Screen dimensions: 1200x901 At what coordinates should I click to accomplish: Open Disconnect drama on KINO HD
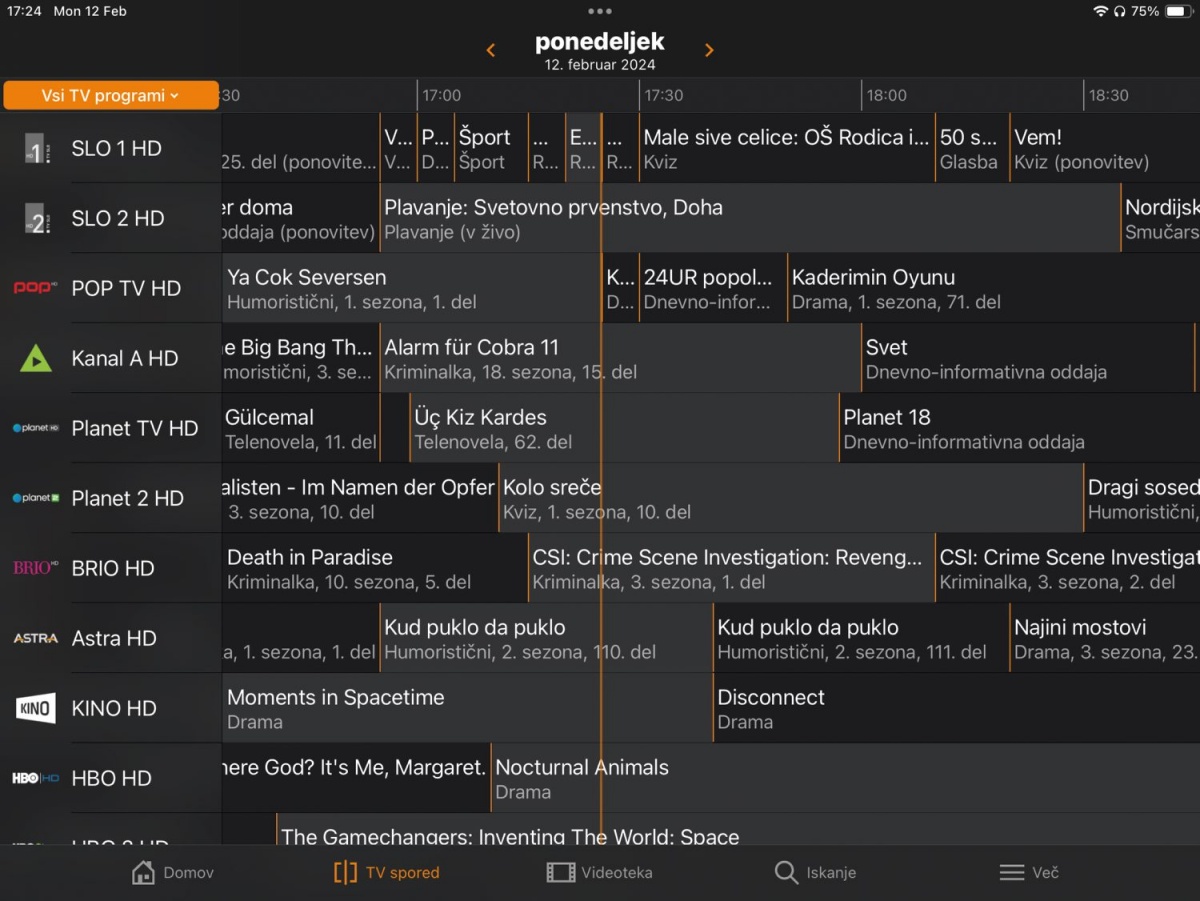pos(957,708)
